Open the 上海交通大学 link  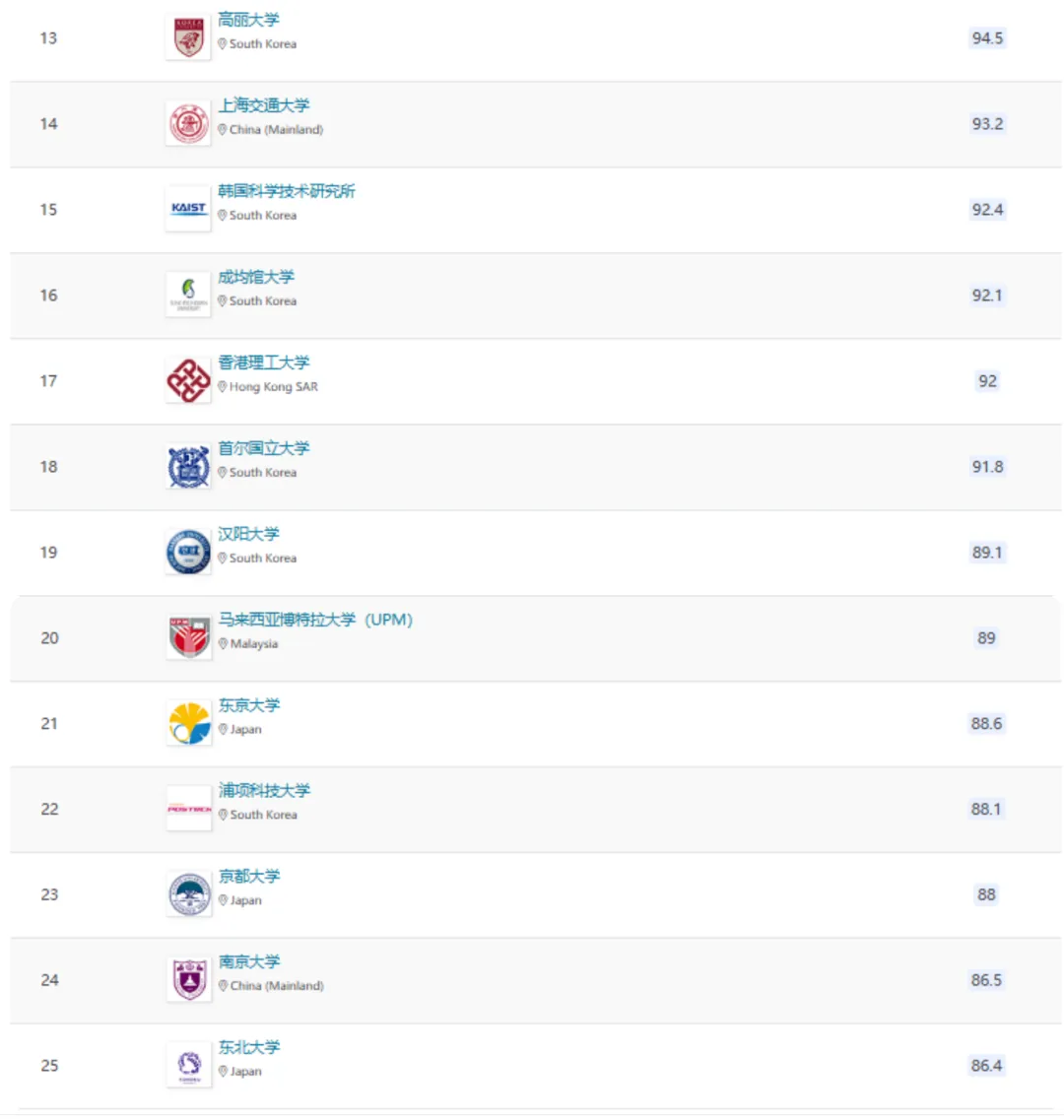[x=264, y=105]
